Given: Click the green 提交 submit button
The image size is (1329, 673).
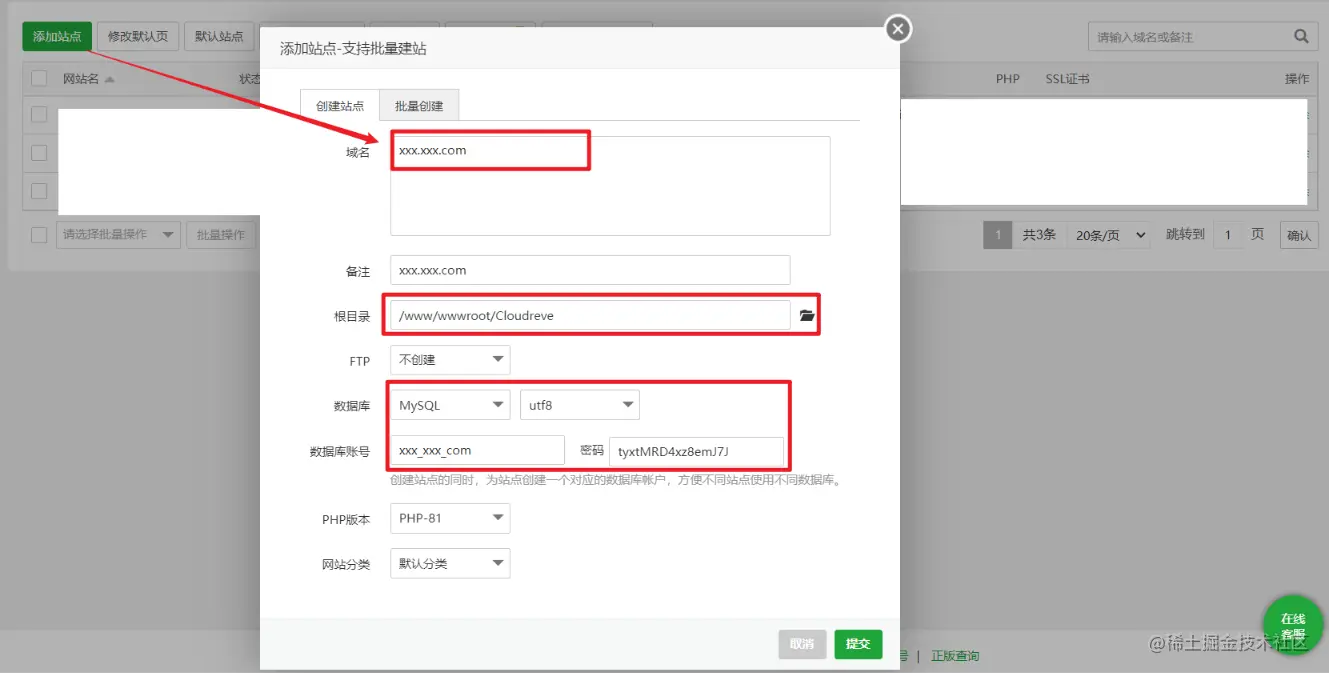Looking at the screenshot, I should pos(857,644).
